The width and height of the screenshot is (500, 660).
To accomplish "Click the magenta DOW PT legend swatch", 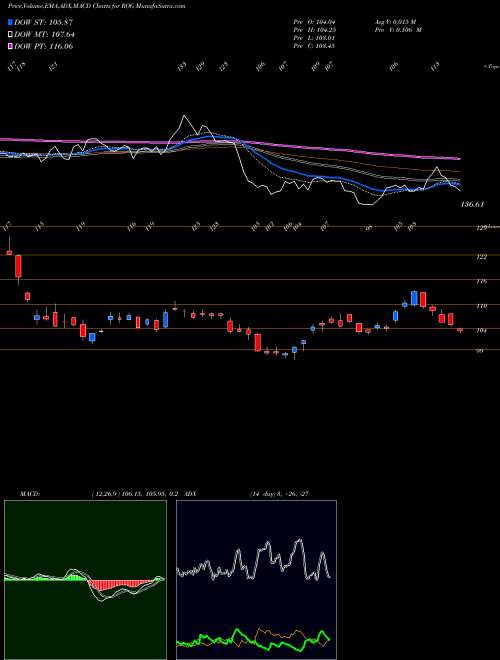I will 11,46.
